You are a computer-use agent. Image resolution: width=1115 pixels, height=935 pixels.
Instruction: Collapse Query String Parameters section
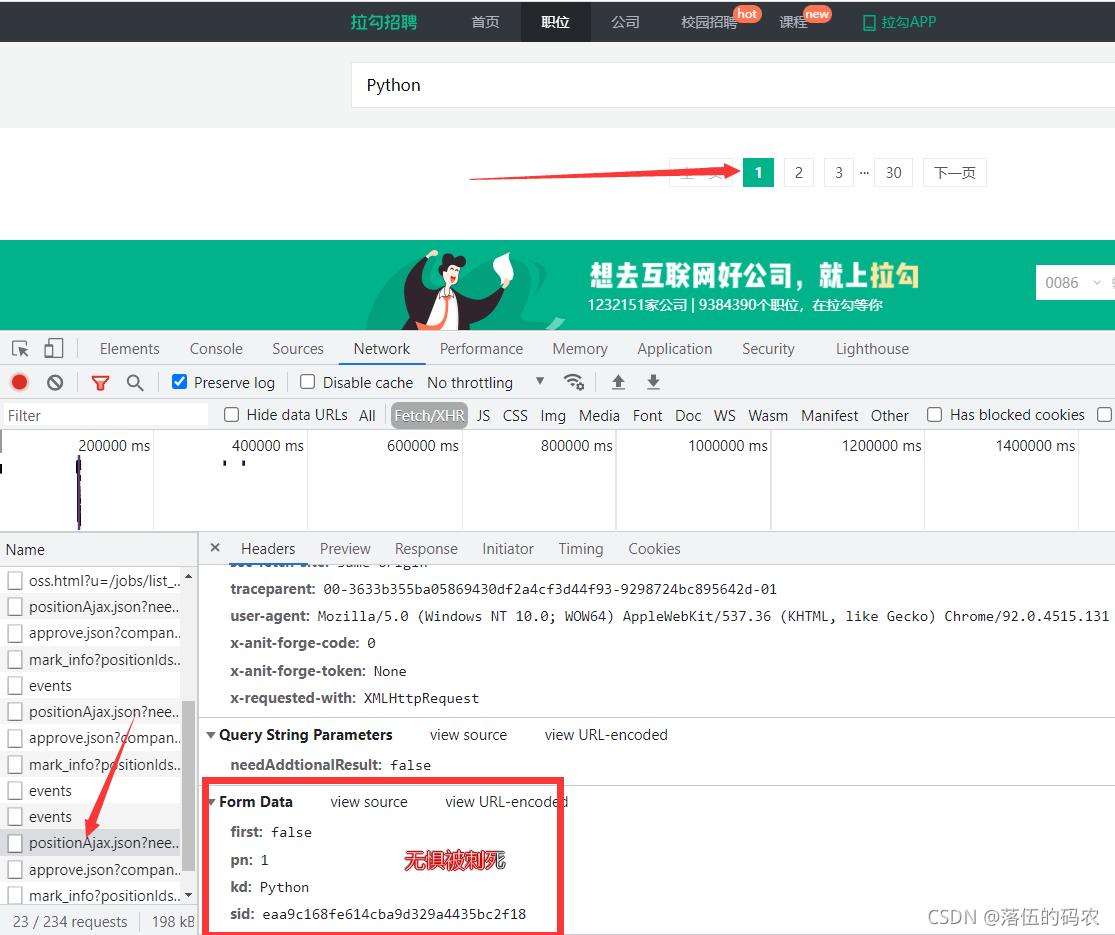(211, 734)
